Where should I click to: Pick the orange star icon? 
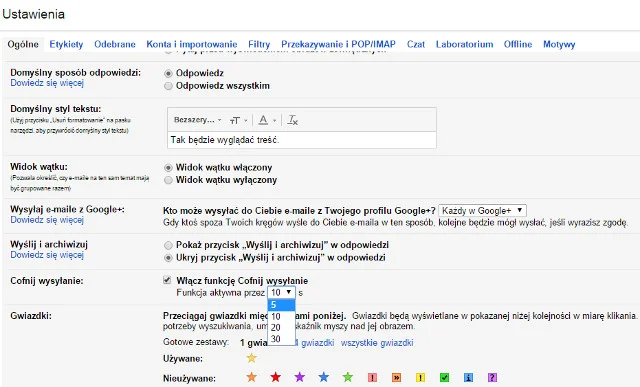[251, 377]
